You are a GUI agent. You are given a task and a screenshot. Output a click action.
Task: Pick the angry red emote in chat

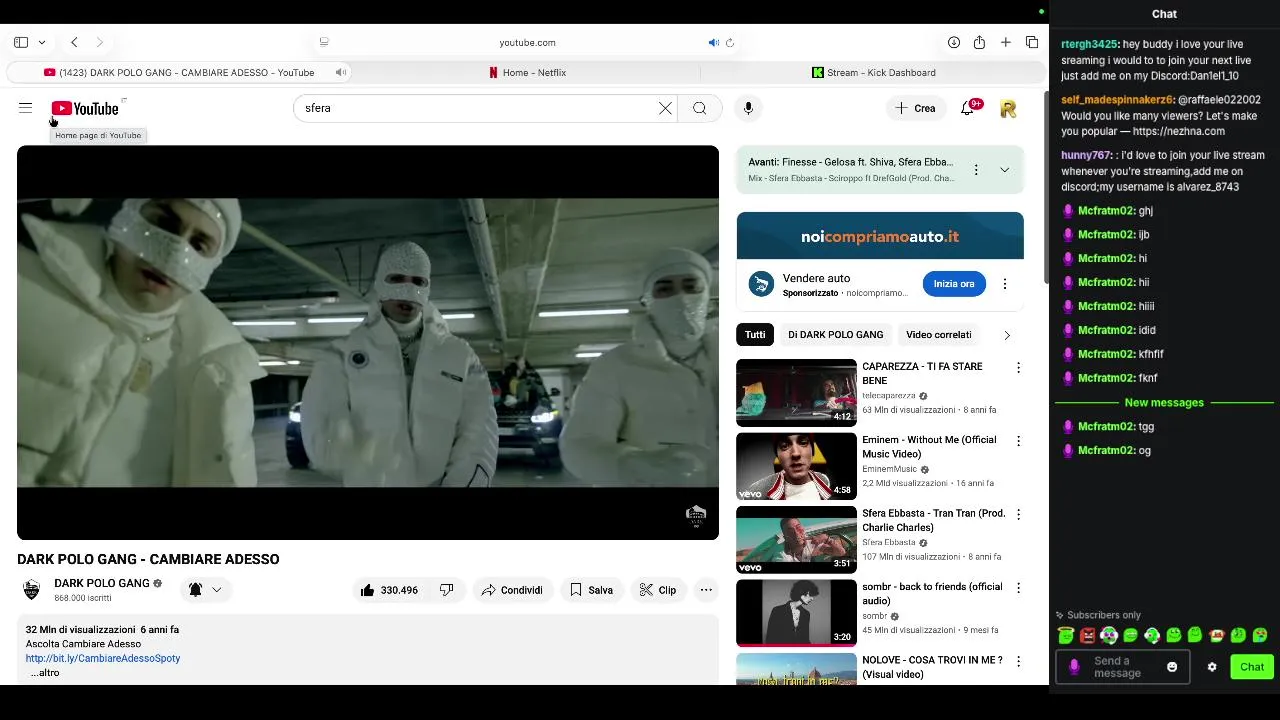[x=1087, y=636]
